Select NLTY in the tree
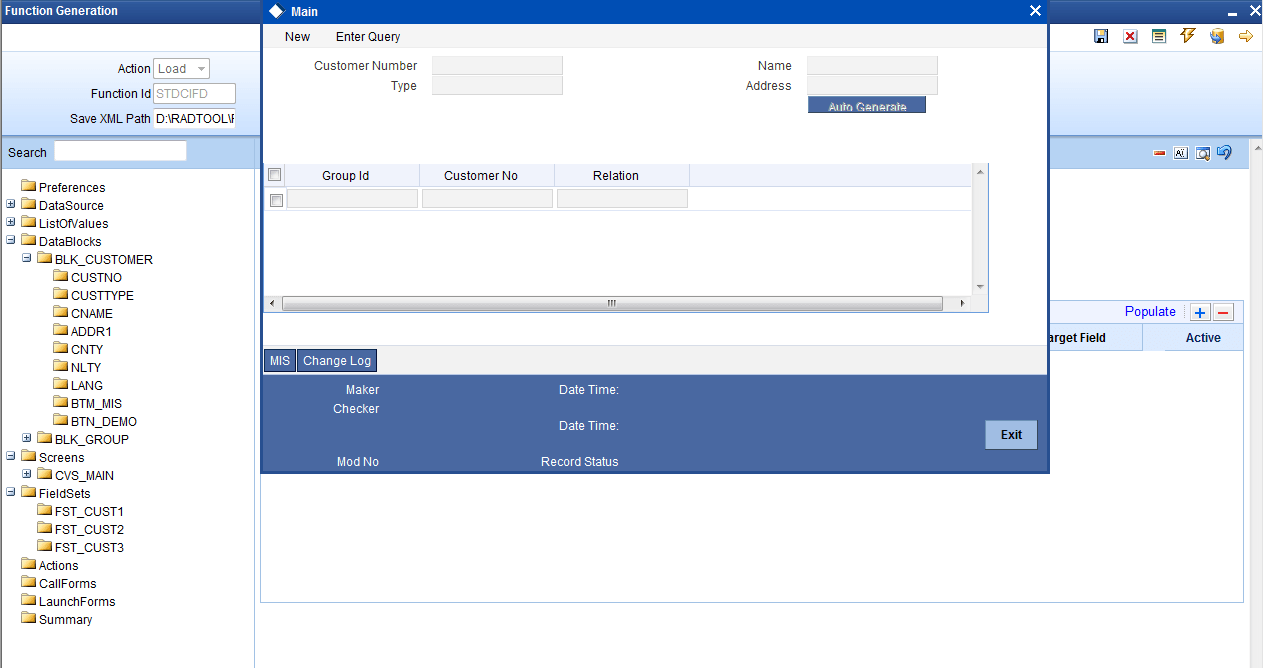1264x668 pixels. (86, 367)
